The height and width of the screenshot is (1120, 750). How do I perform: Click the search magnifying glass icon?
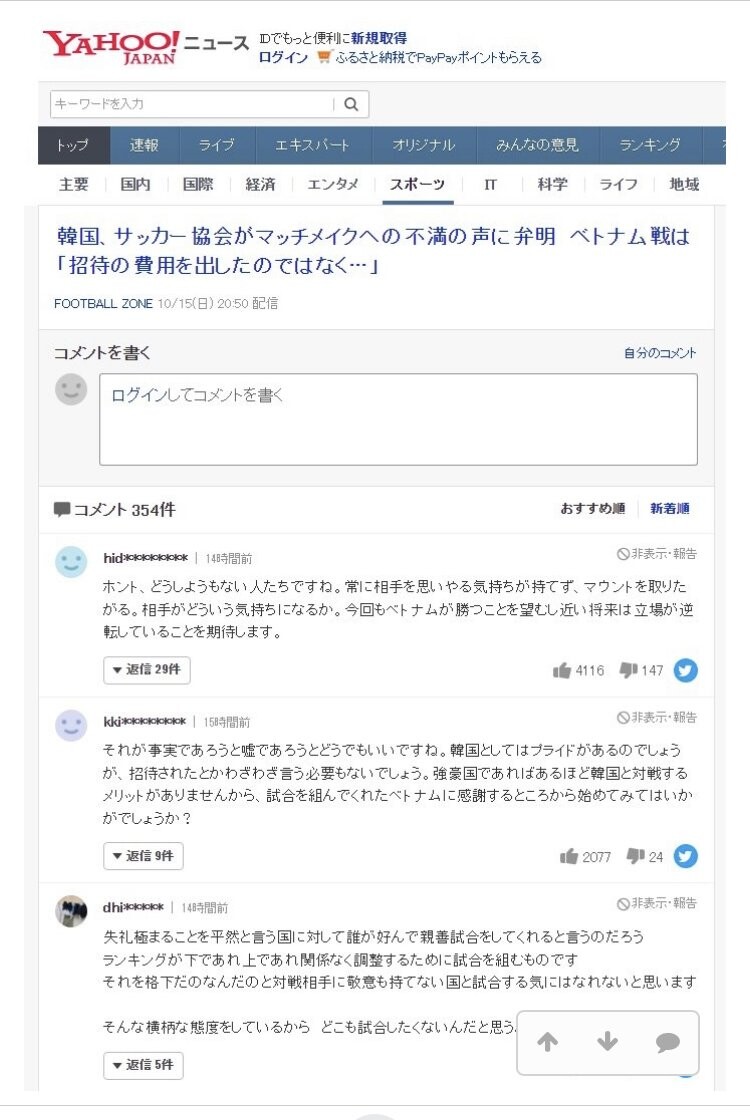[350, 103]
